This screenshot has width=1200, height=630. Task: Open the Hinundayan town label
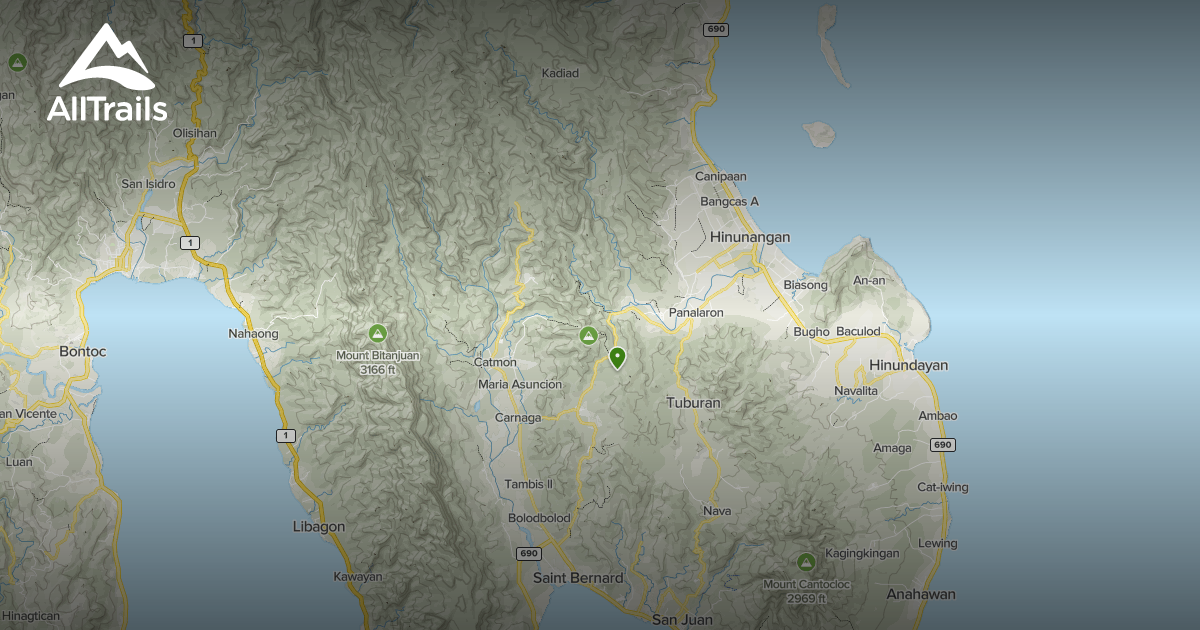tap(911, 365)
